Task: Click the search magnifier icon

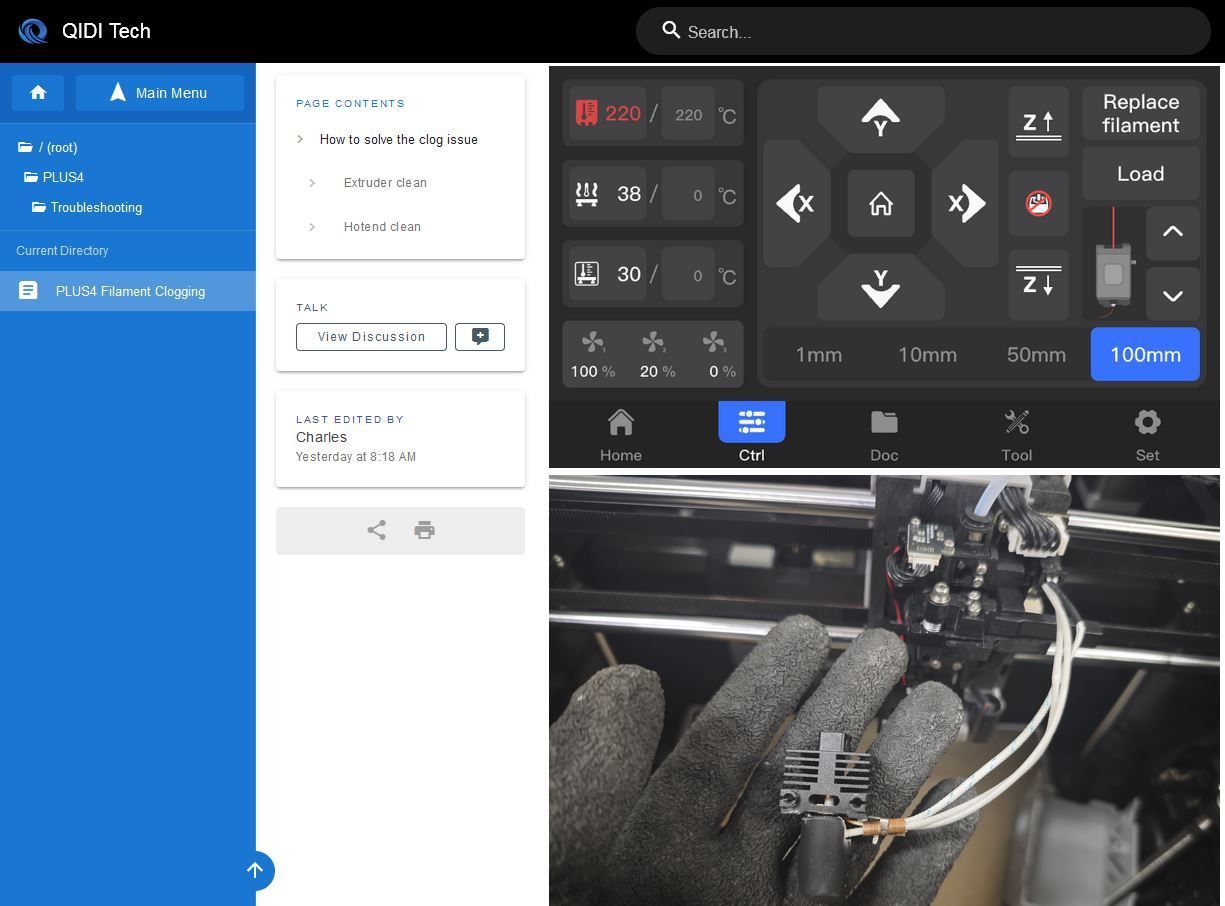Action: click(x=671, y=31)
